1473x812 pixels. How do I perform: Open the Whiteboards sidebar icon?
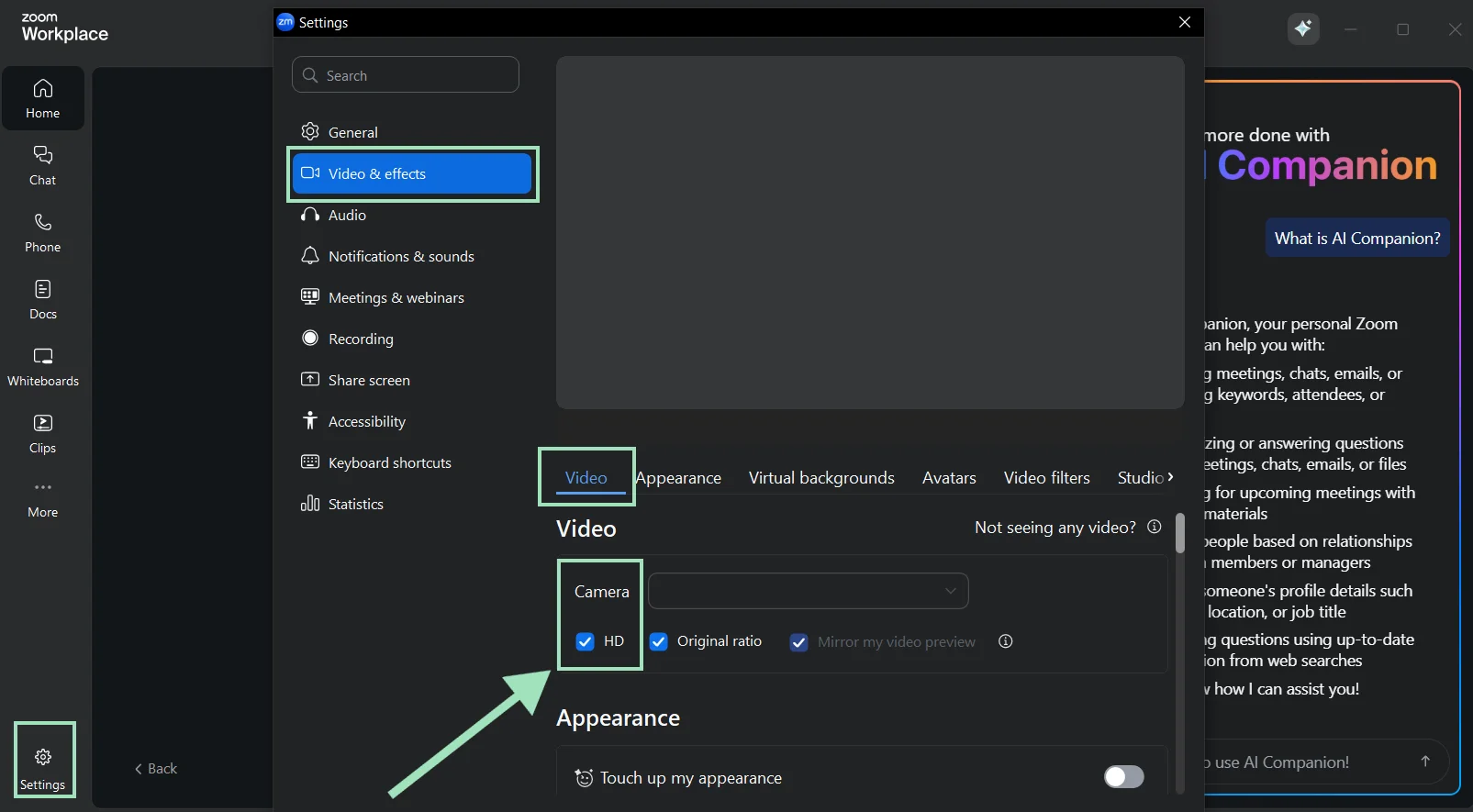point(43,366)
